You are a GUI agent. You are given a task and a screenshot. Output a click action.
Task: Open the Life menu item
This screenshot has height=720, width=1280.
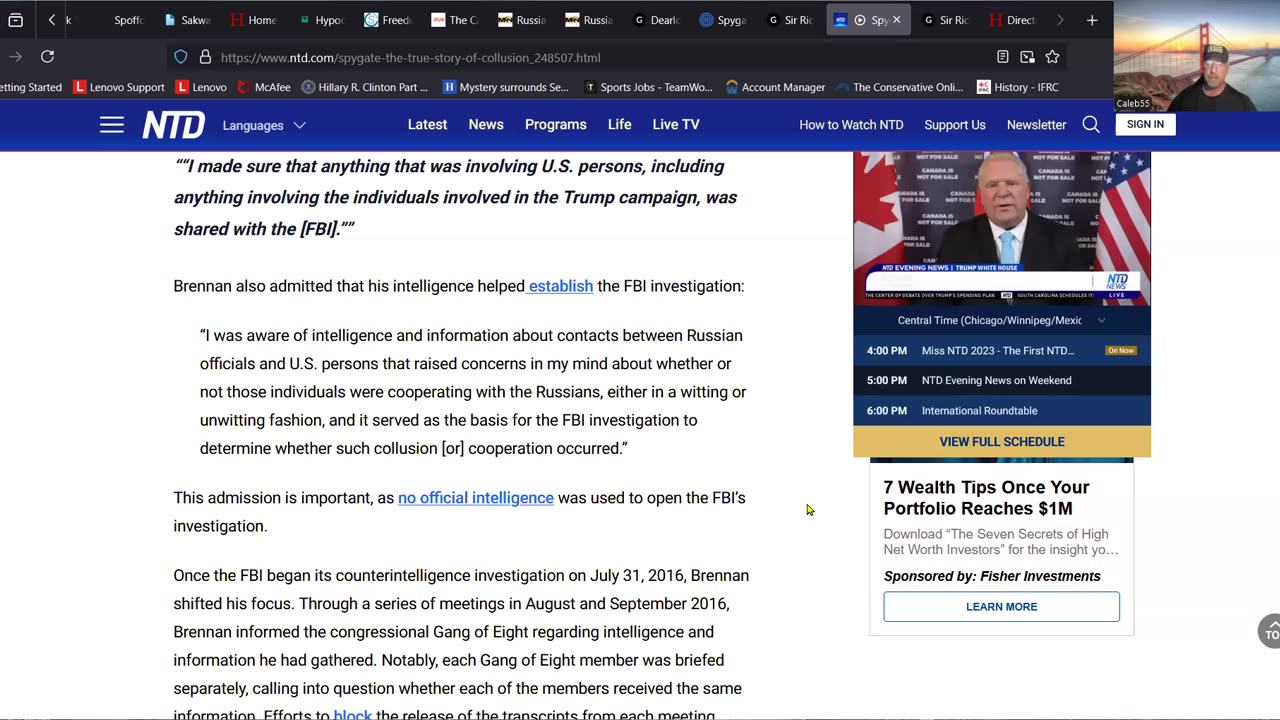click(x=619, y=124)
